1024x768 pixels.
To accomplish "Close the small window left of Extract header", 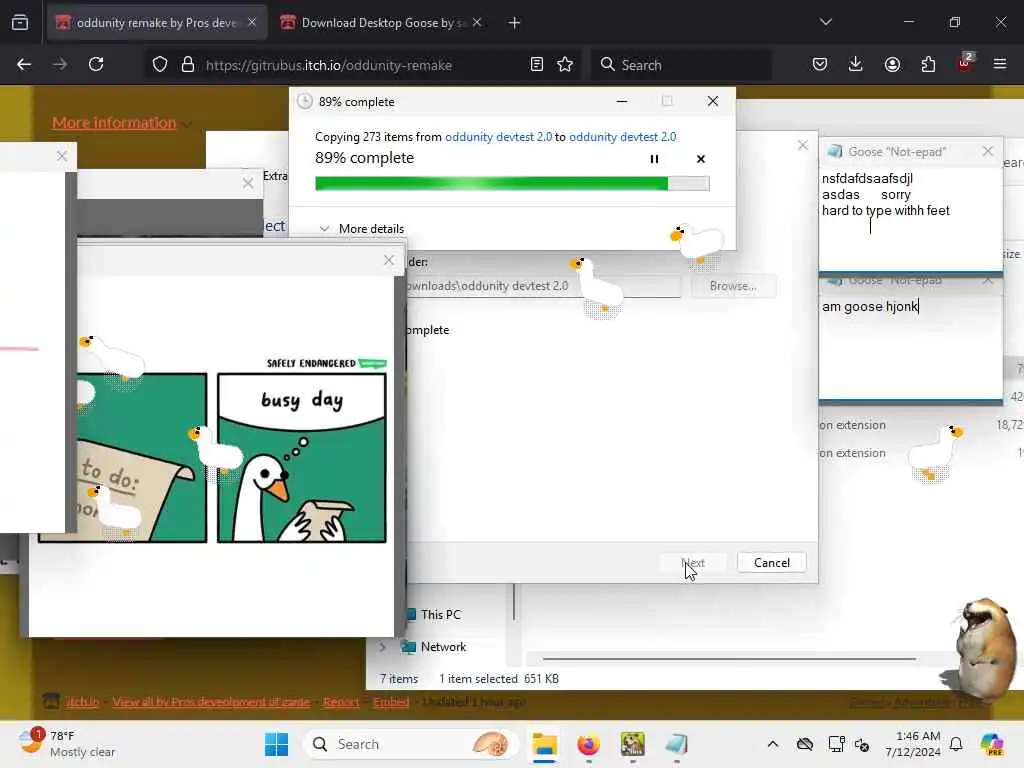I will tap(248, 184).
